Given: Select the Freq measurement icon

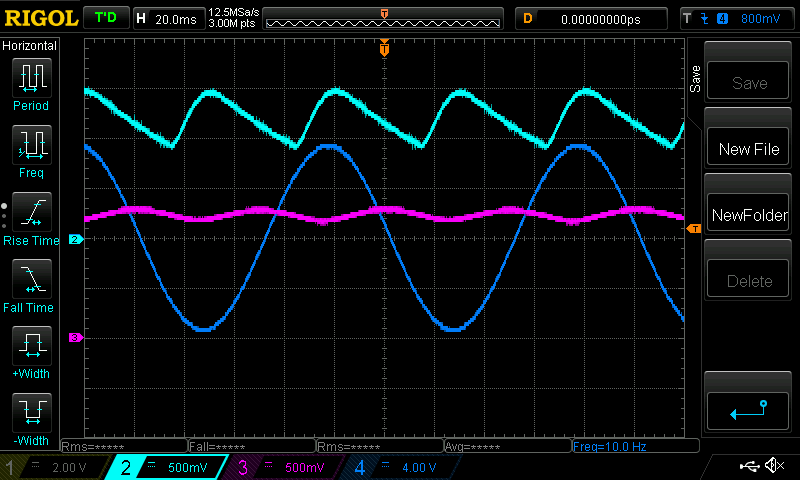Looking at the screenshot, I should [x=31, y=145].
